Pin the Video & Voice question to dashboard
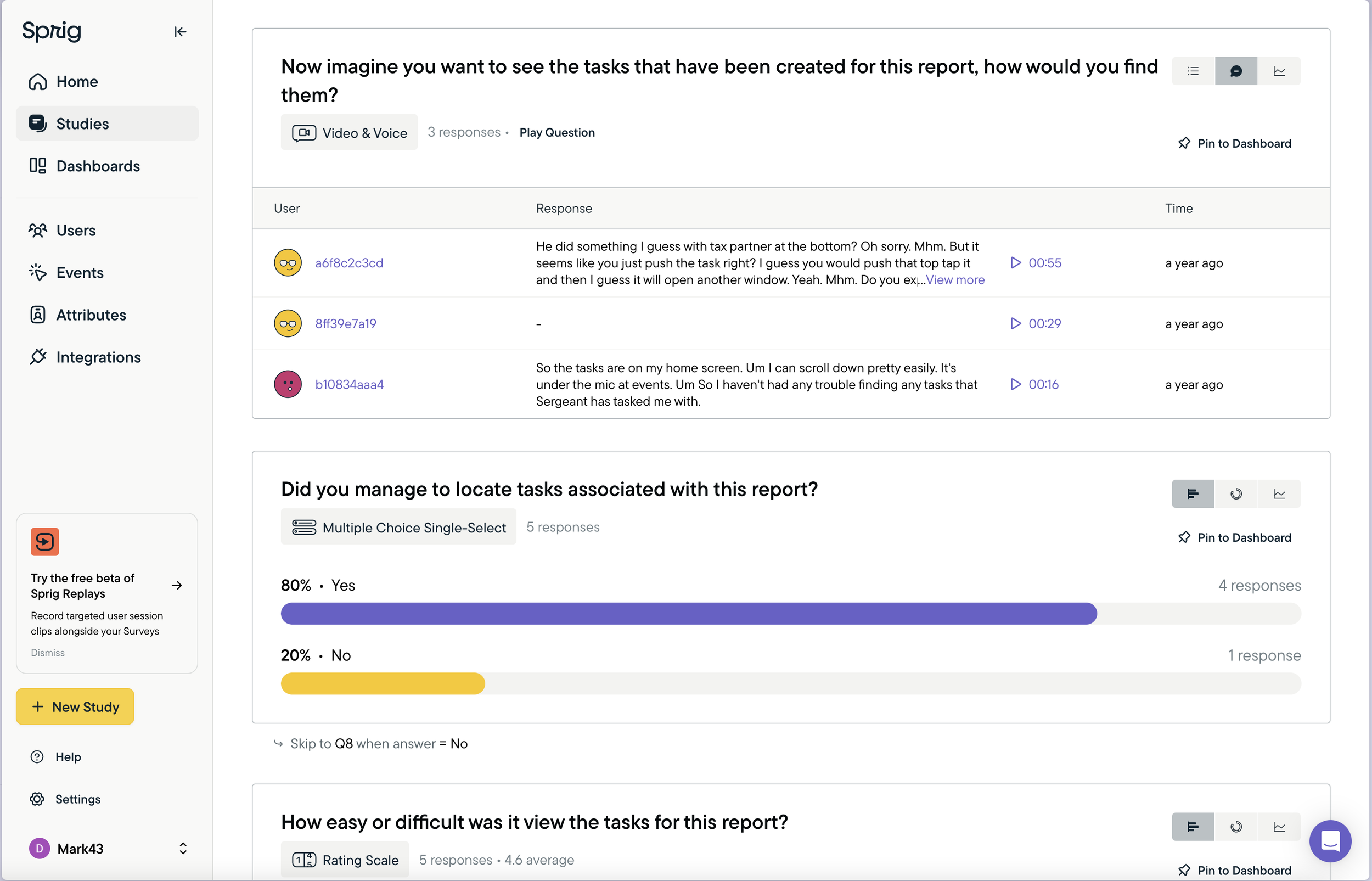This screenshot has height=881, width=1372. pos(1235,144)
